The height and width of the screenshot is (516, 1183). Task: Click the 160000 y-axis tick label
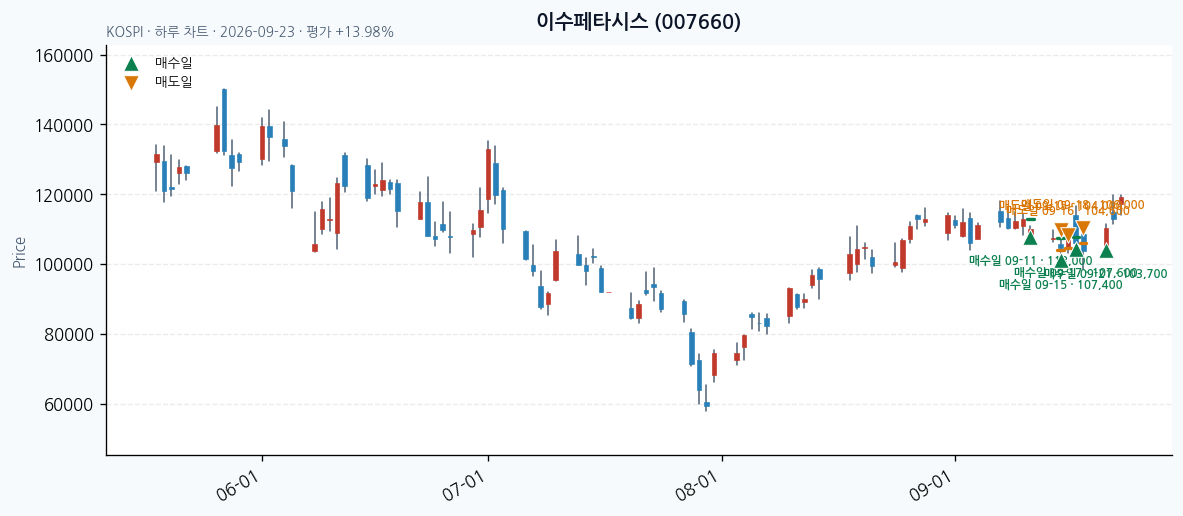[x=64, y=56]
